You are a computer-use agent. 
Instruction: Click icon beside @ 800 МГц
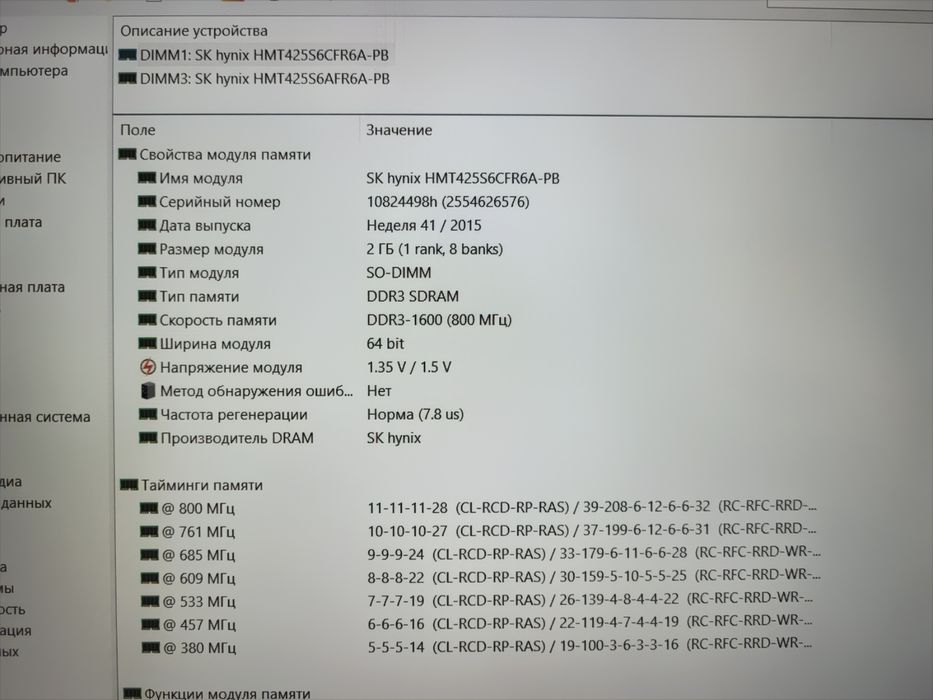pos(149,508)
